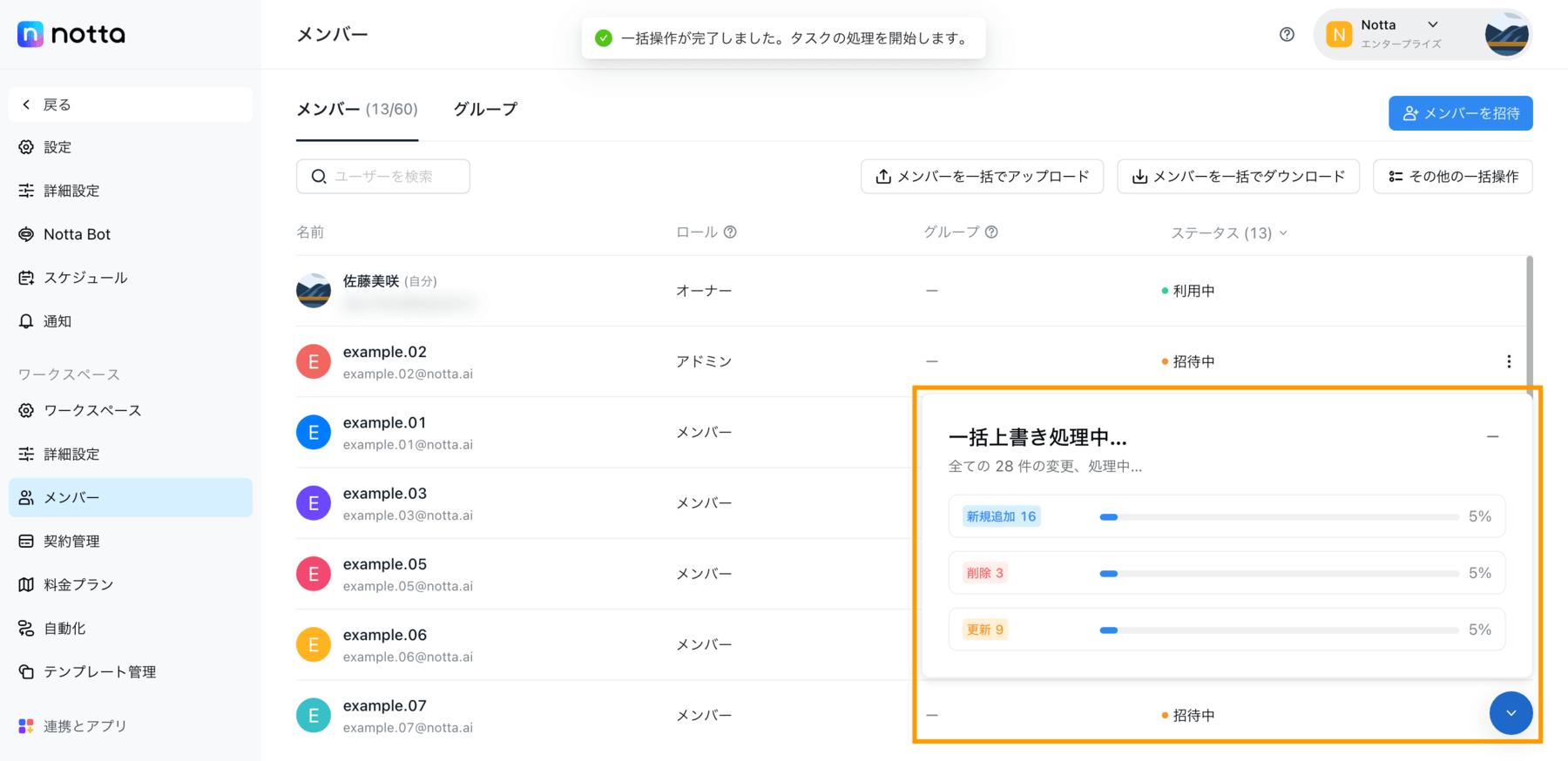The image size is (1568, 761).
Task: Click the card icon beside 契約管理
Action: 26,541
